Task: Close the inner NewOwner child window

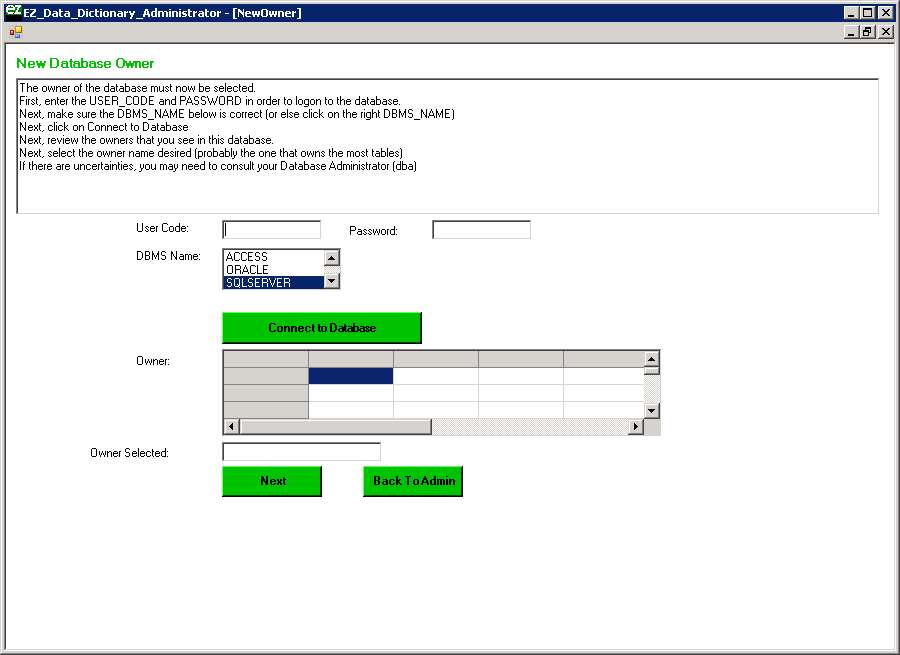Action: tap(885, 32)
